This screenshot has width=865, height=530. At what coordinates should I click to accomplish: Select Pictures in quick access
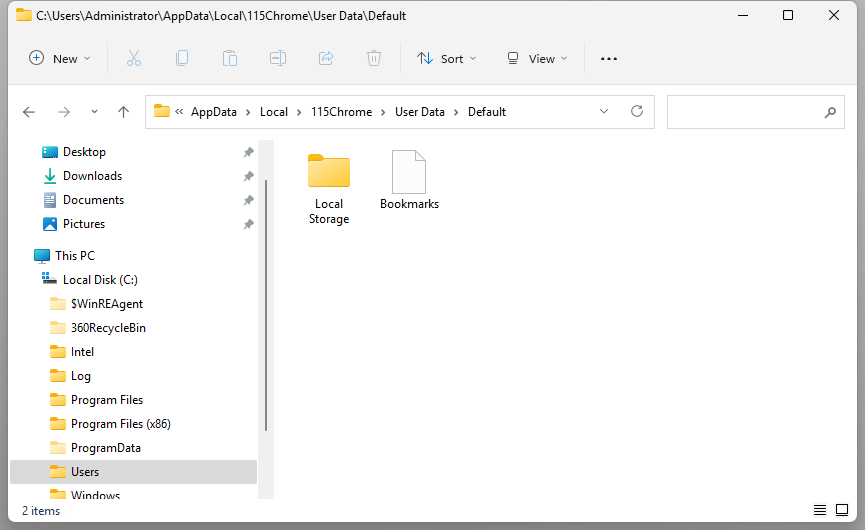pos(84,224)
